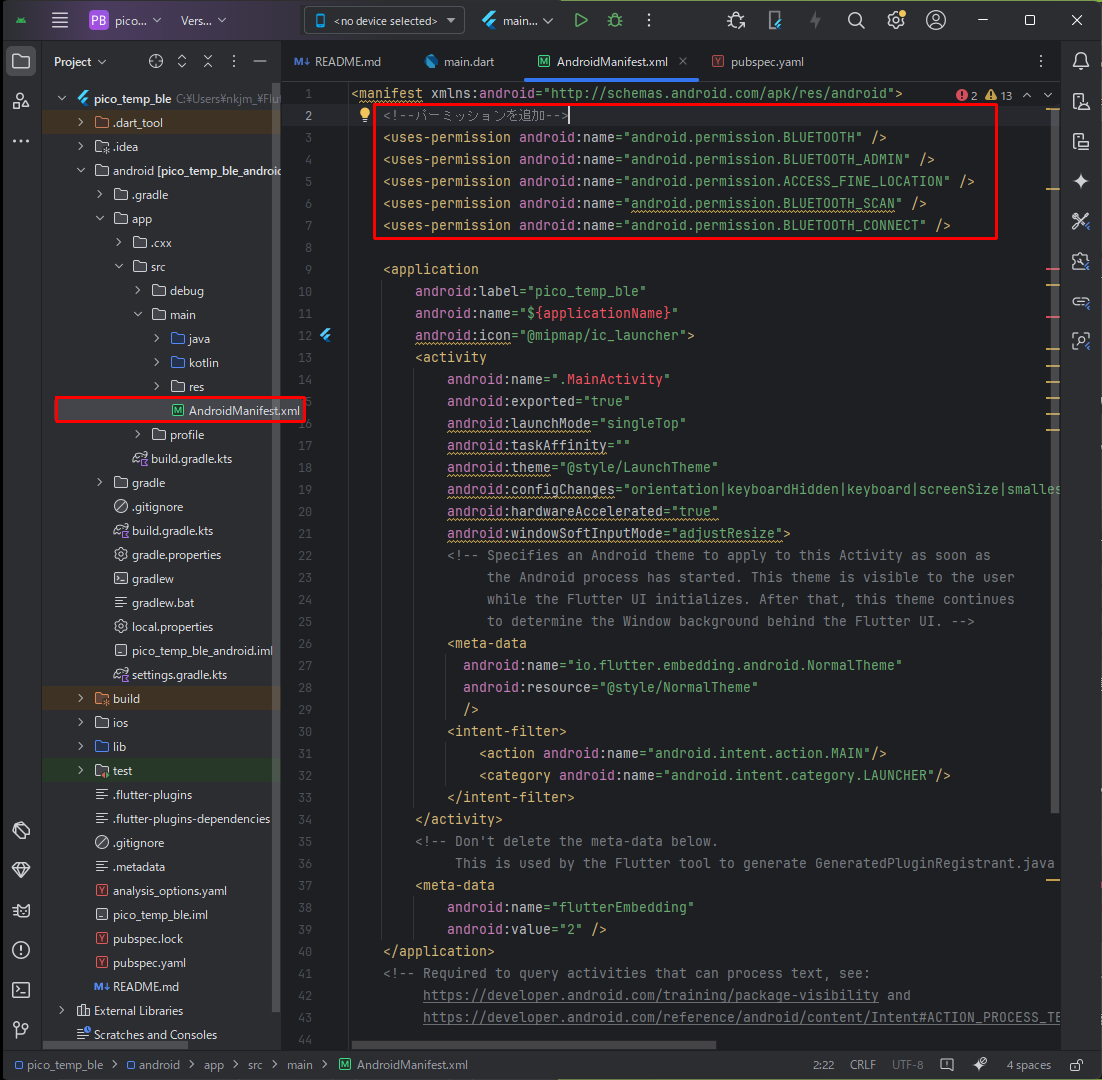Click the Search Everywhere magnifier icon

click(856, 20)
